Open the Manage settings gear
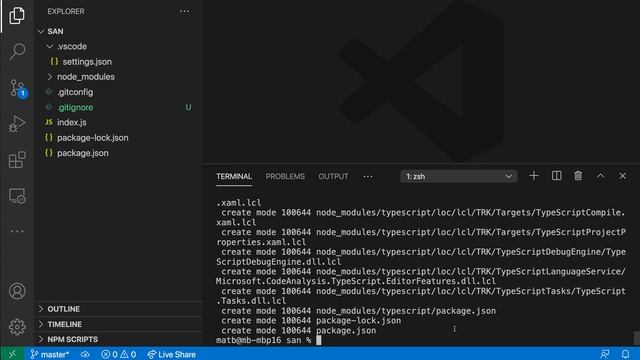The width and height of the screenshot is (640, 360). pos(17,327)
